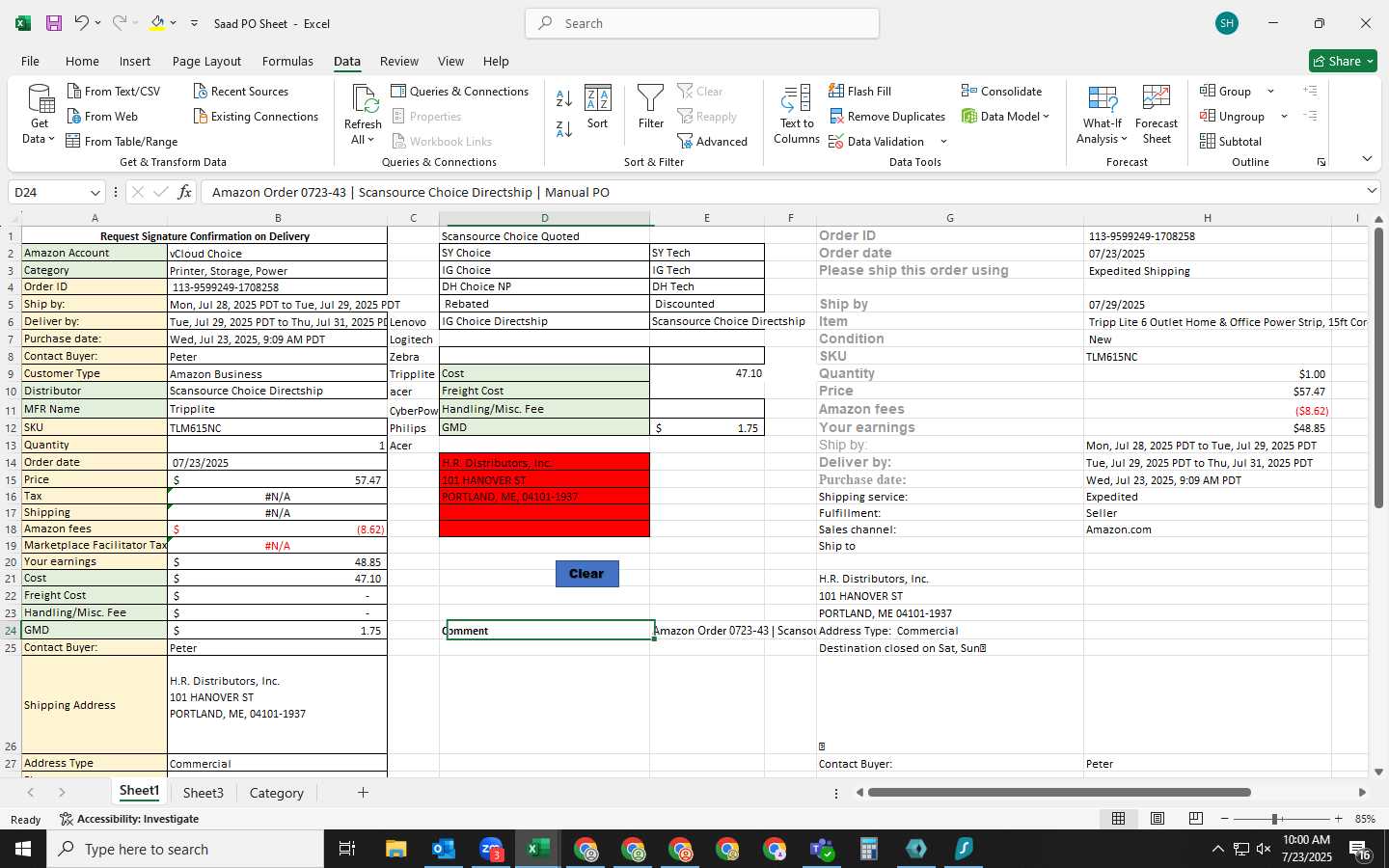Viewport: 1389px width, 868px height.
Task: Open the Review tab
Action: [x=399, y=61]
